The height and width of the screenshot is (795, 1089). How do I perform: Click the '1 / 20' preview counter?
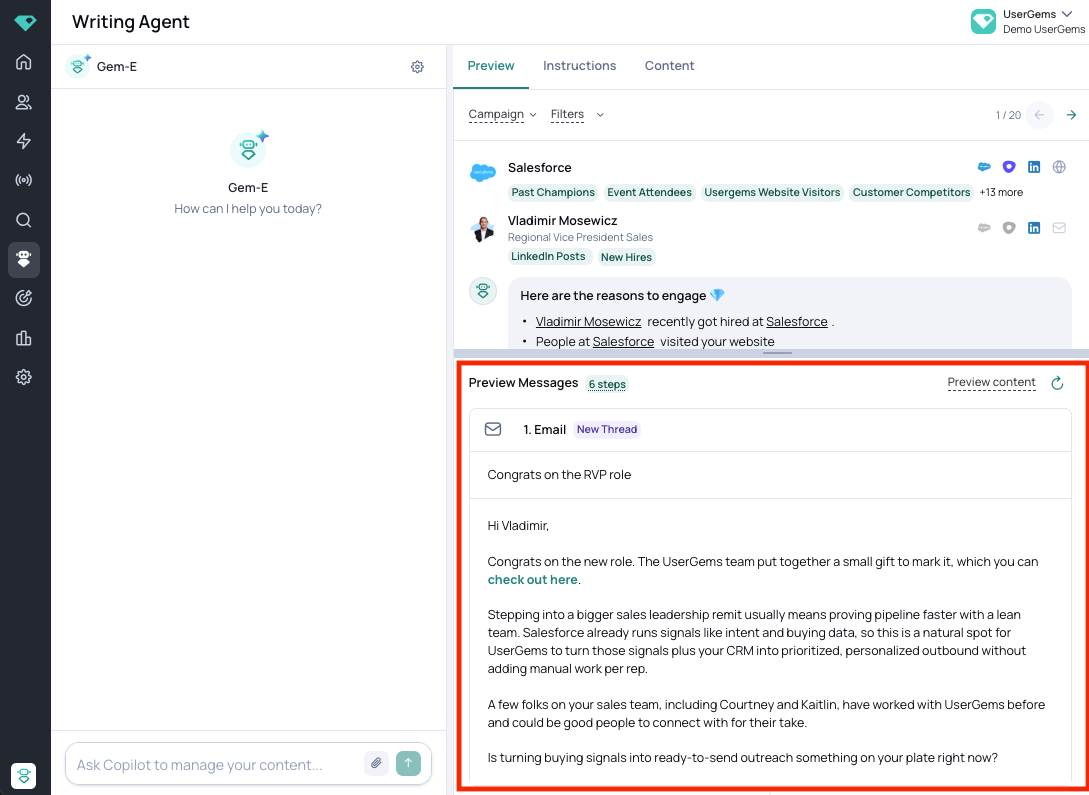tap(1008, 115)
